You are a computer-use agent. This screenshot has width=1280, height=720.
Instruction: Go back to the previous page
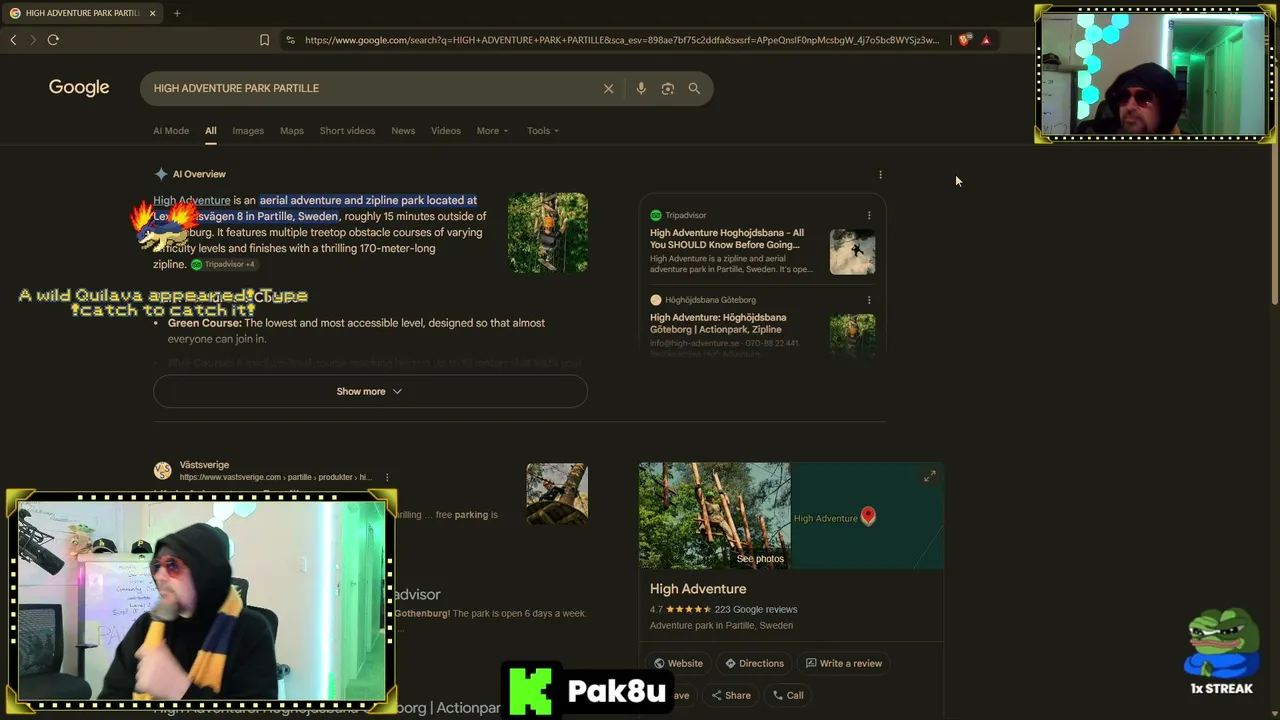(x=13, y=40)
